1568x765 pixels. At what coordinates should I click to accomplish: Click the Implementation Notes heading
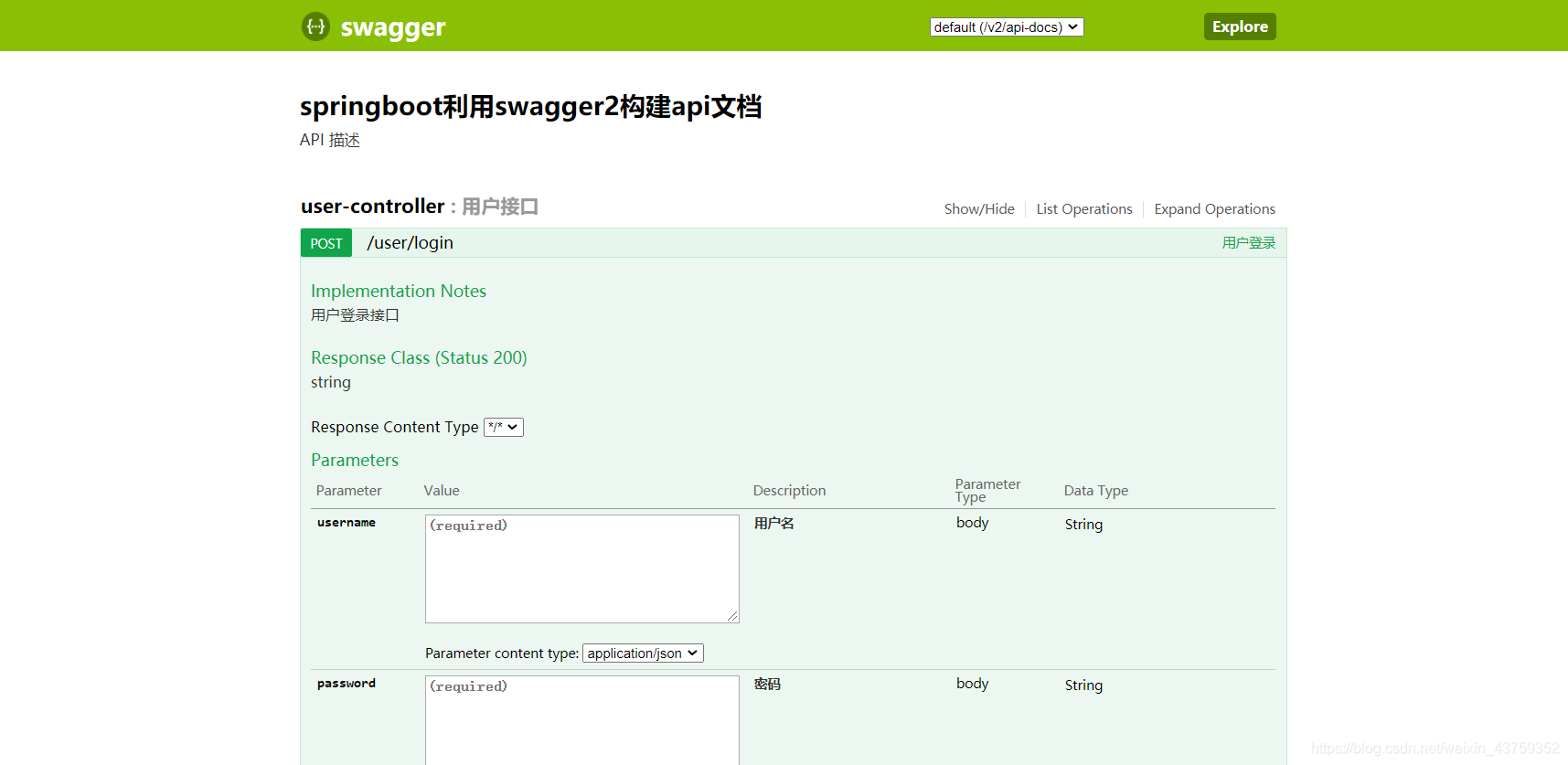399,291
